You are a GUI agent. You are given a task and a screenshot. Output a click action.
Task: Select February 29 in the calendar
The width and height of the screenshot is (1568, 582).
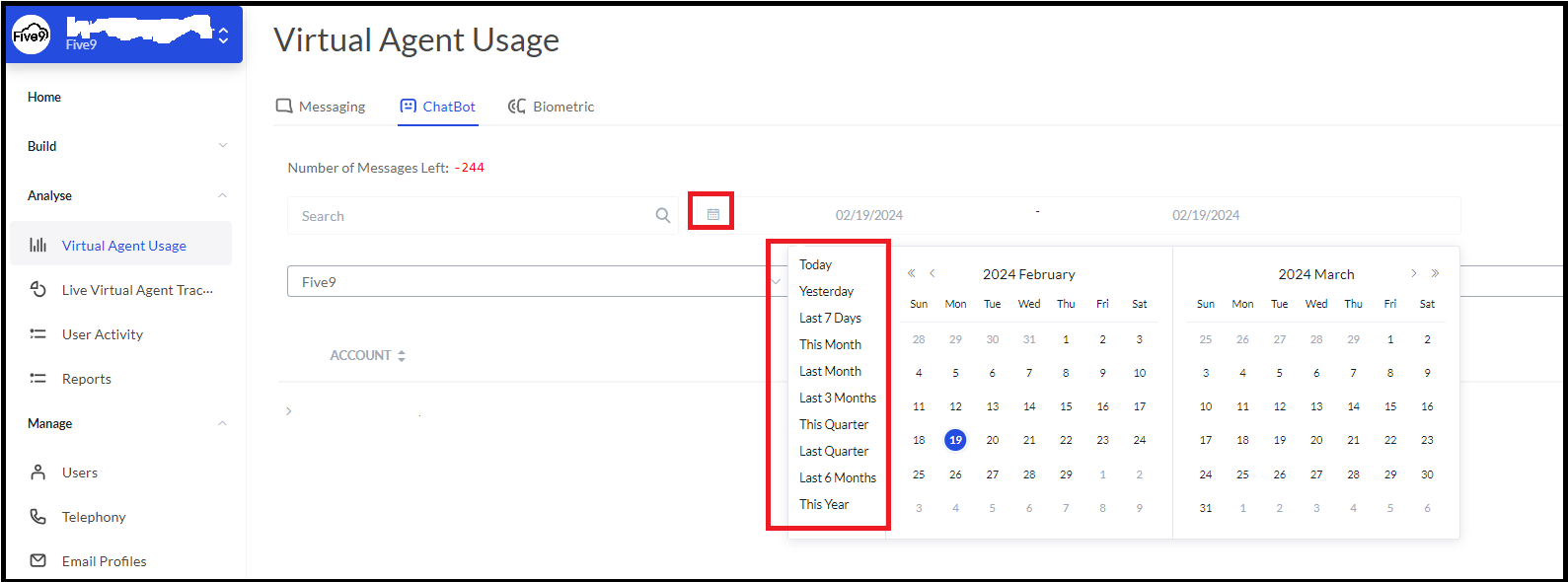click(x=1066, y=474)
